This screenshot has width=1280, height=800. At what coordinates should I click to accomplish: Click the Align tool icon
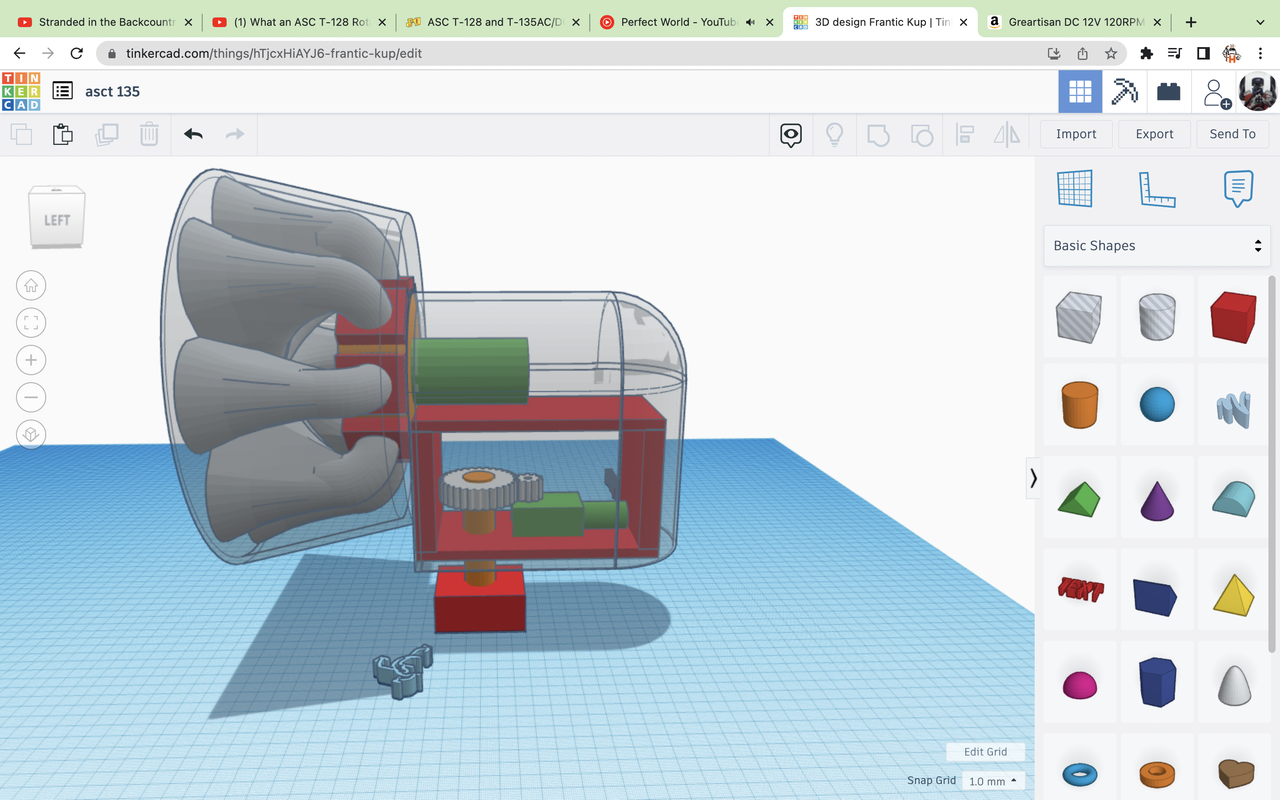click(965, 134)
